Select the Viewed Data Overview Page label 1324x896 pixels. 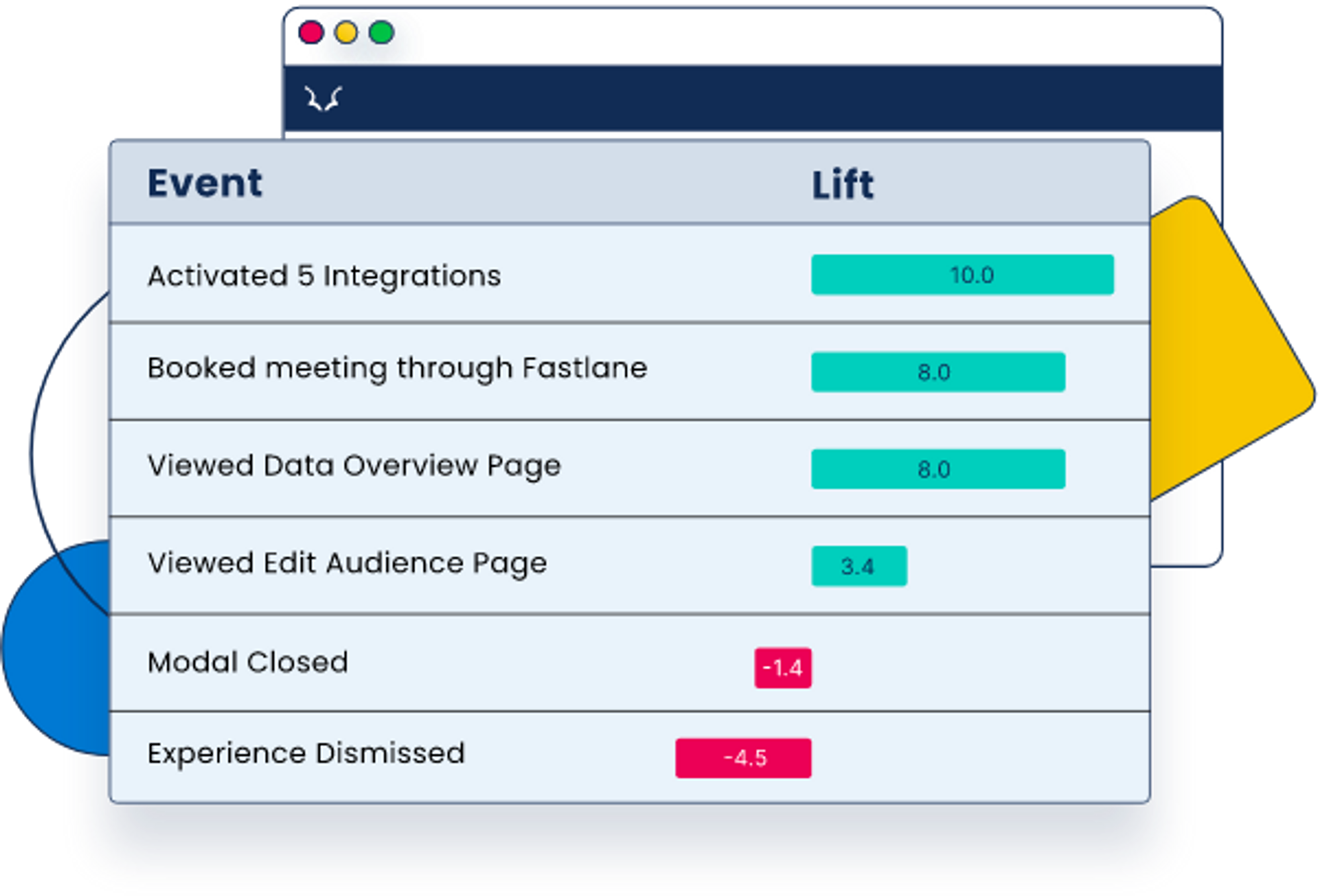pos(354,466)
